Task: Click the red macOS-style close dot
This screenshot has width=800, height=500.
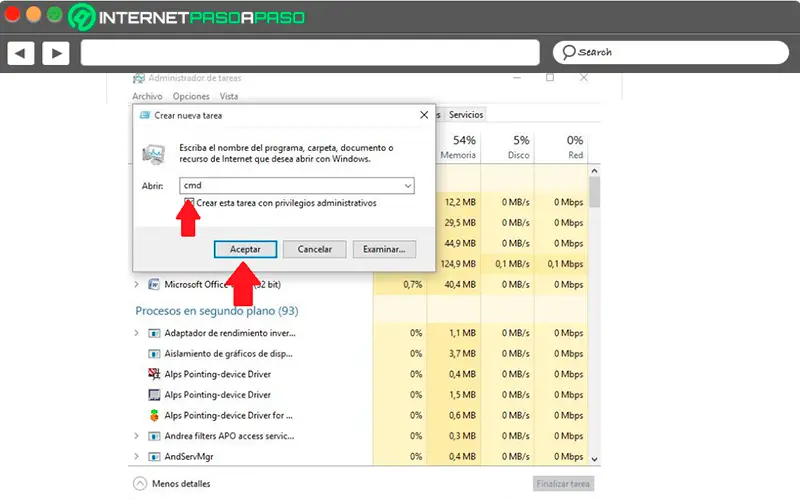Action: 12,14
